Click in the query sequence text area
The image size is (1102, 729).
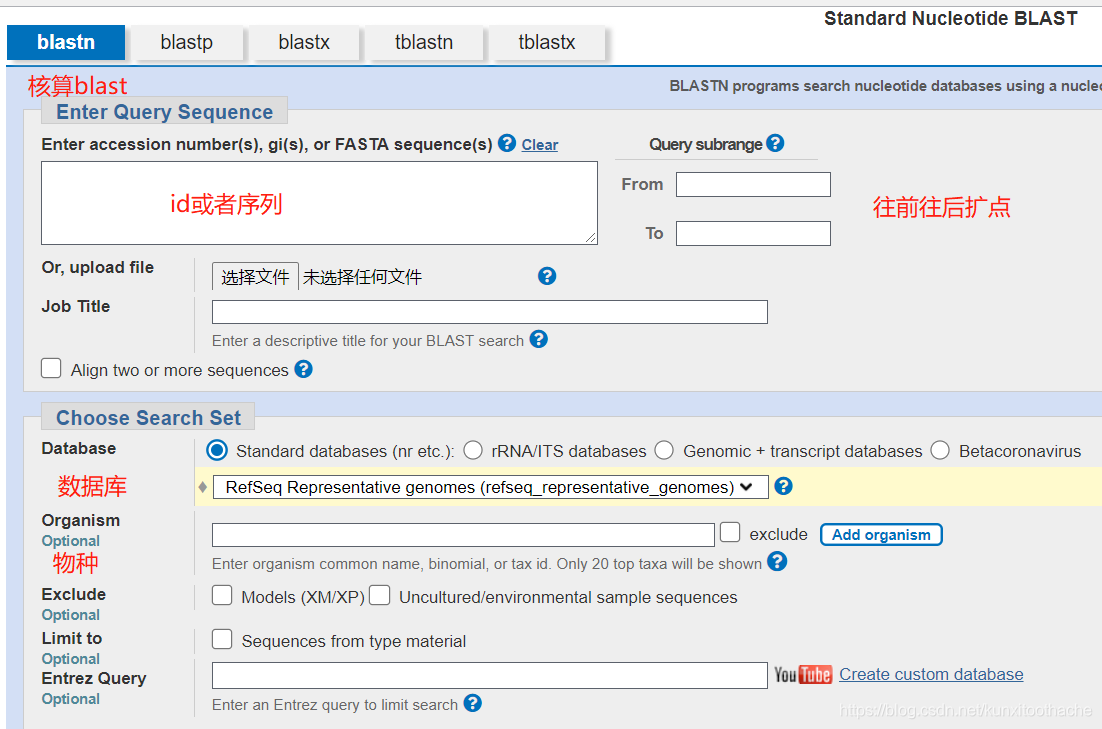[319, 203]
